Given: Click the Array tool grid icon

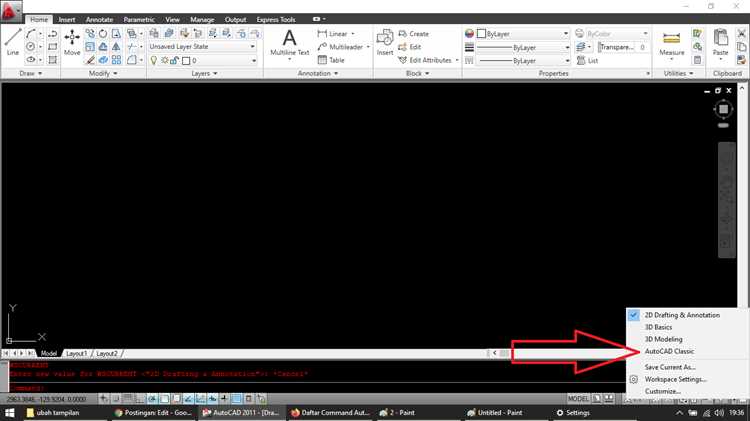Looking at the screenshot, I should point(116,60).
